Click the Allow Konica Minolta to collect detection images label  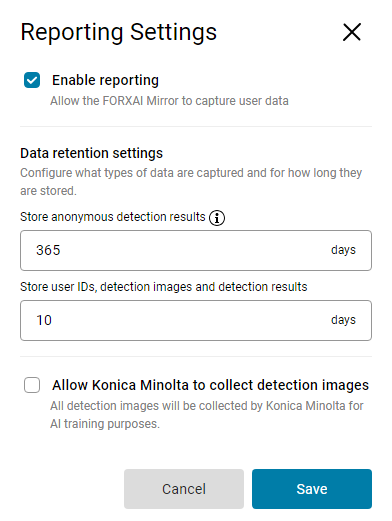[x=210, y=385]
